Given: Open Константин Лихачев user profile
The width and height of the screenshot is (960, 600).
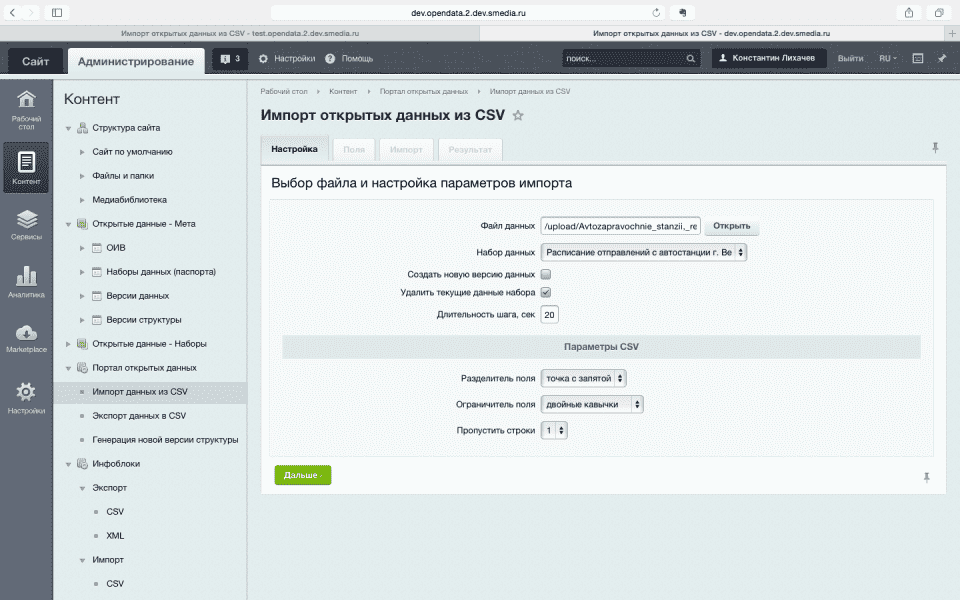Looking at the screenshot, I should click(768, 58).
